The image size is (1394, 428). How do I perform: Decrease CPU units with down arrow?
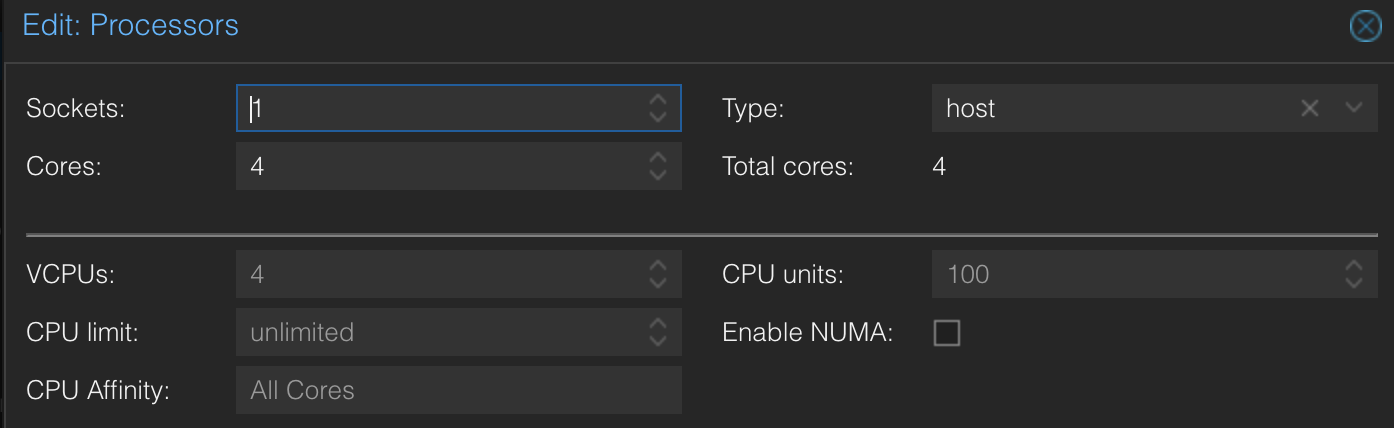1353,282
